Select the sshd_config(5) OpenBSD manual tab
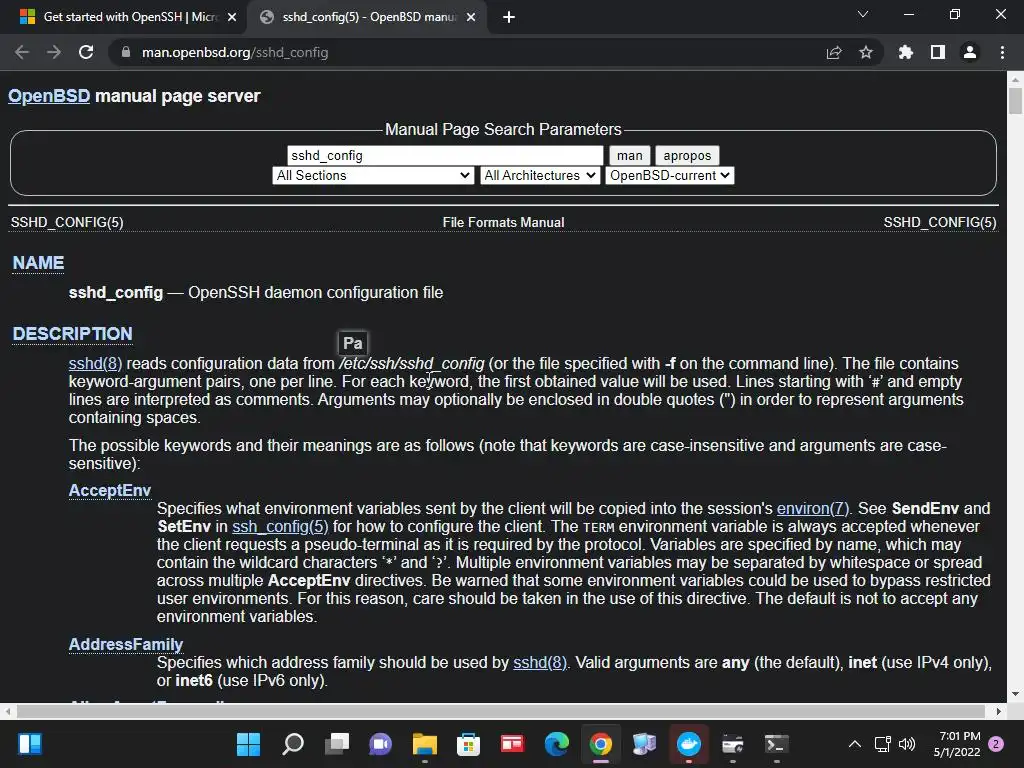 pos(370,17)
